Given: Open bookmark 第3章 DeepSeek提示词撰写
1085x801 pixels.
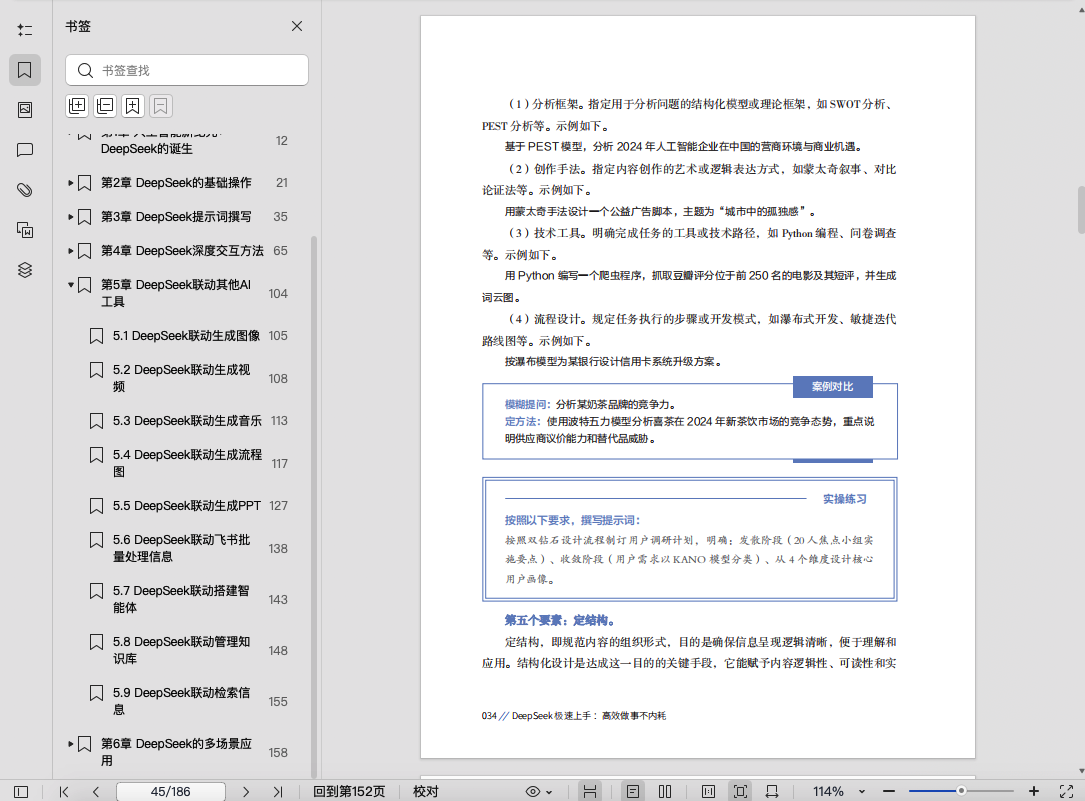Looking at the screenshot, I should [176, 217].
